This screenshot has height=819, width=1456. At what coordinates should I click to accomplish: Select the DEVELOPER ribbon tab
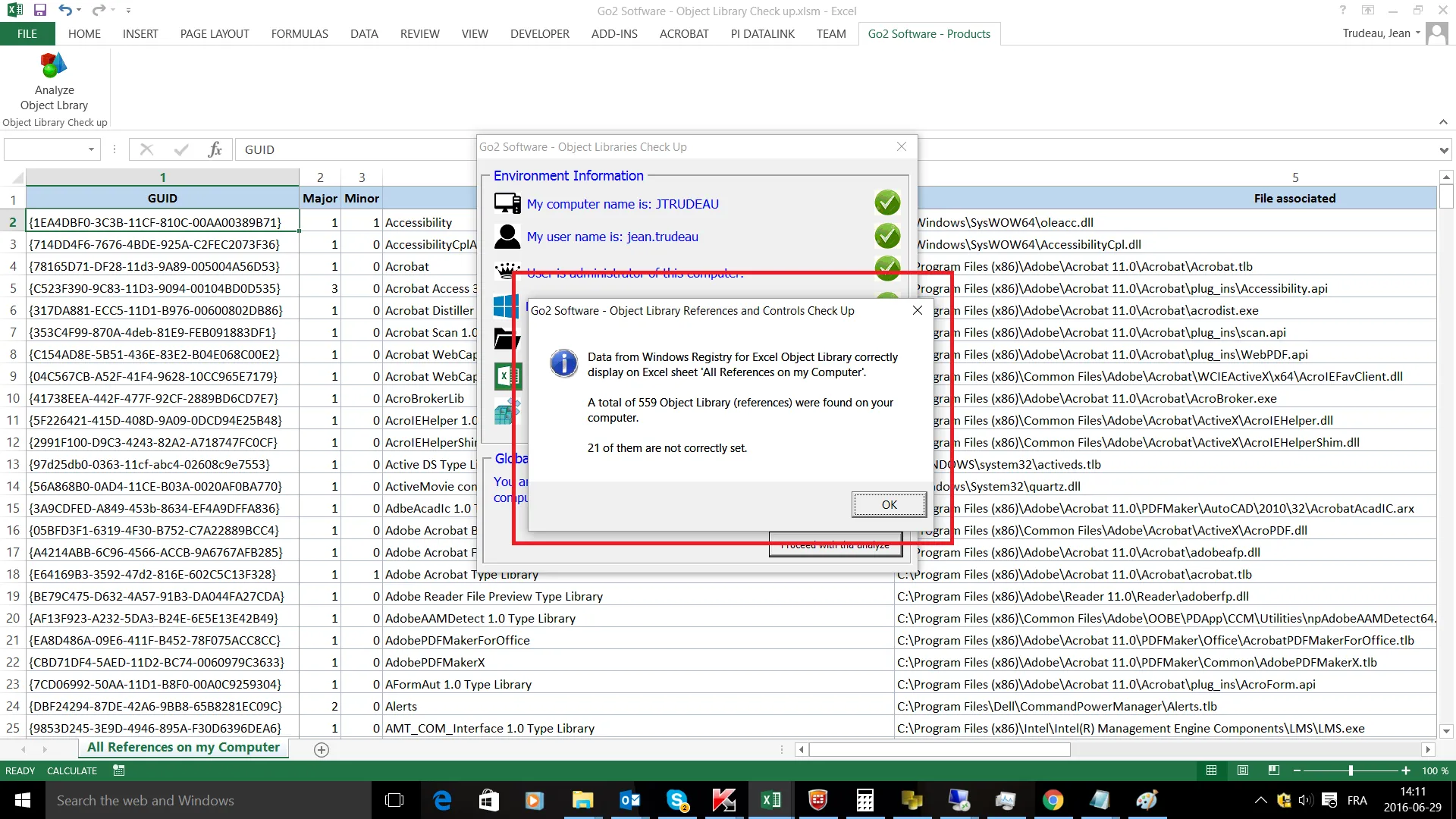tap(539, 34)
